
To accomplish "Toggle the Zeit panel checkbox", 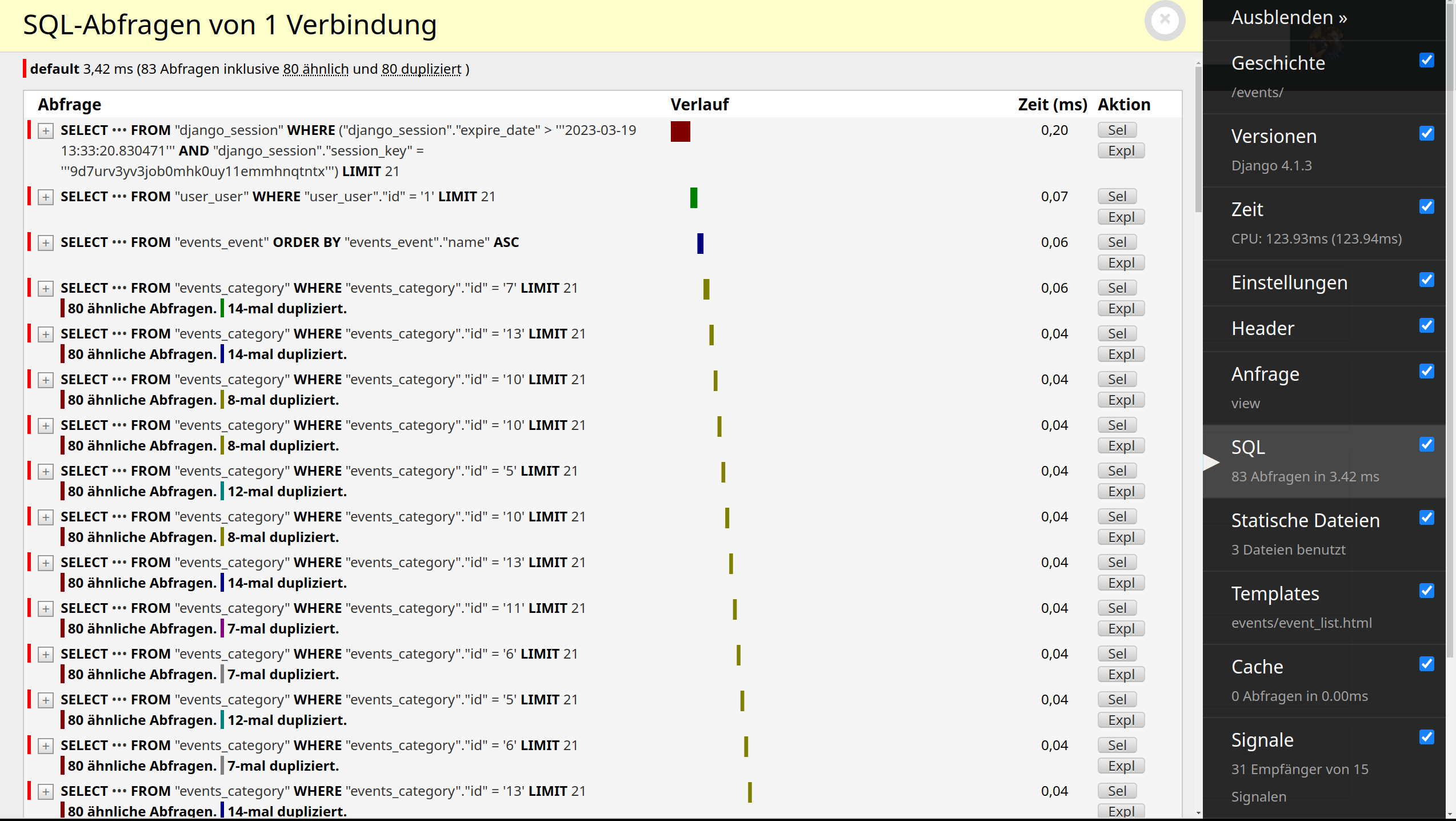I will [x=1427, y=206].
